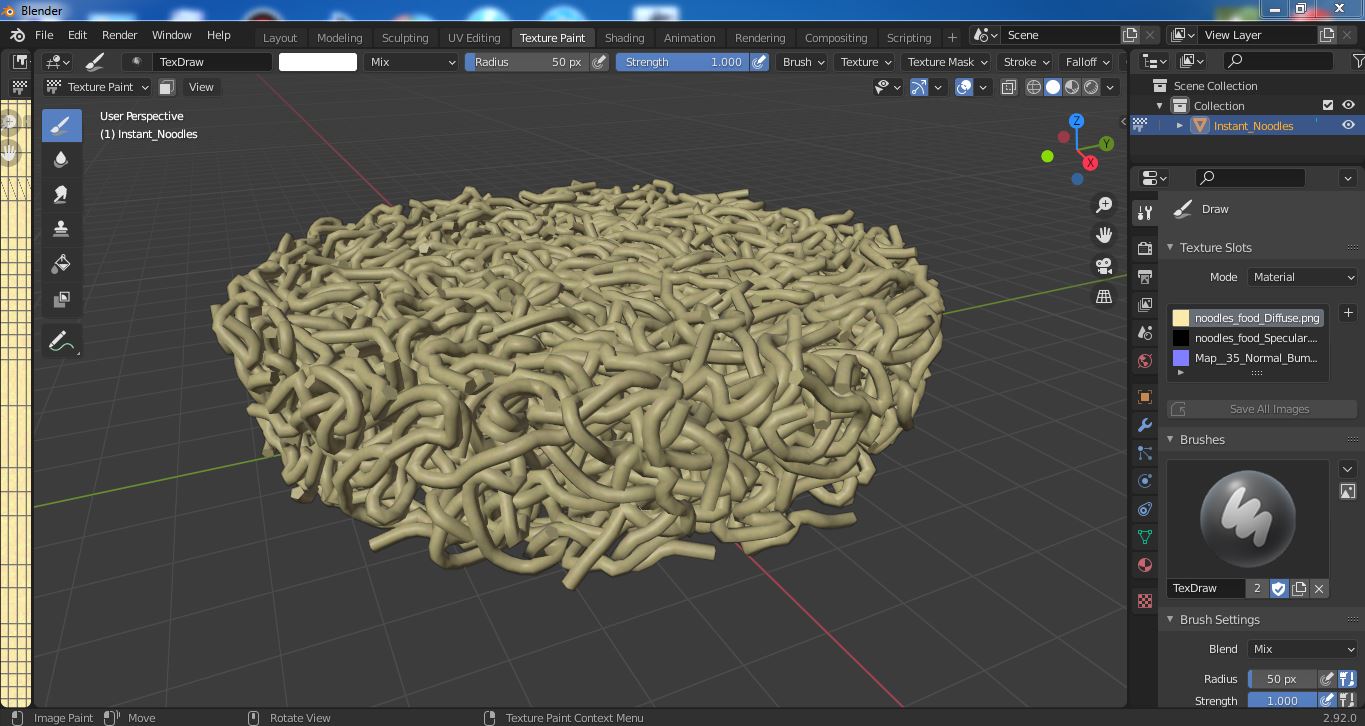Switch to the Shading workspace tab
1365x726 pixels.
(x=624, y=38)
